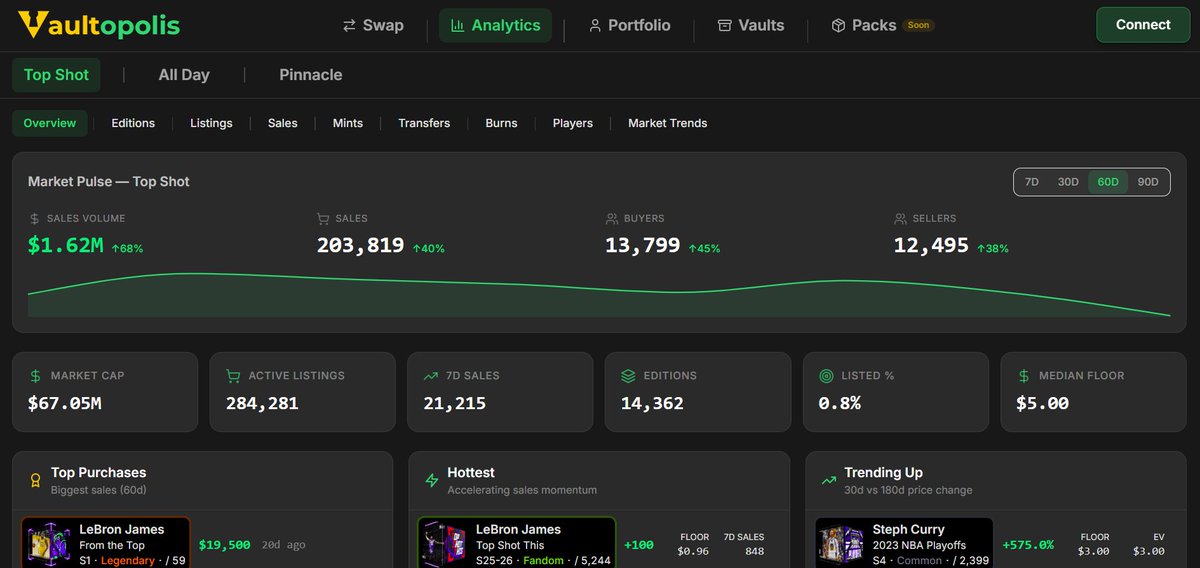Click the trend arrow icon in 7D Sales card

click(x=431, y=376)
